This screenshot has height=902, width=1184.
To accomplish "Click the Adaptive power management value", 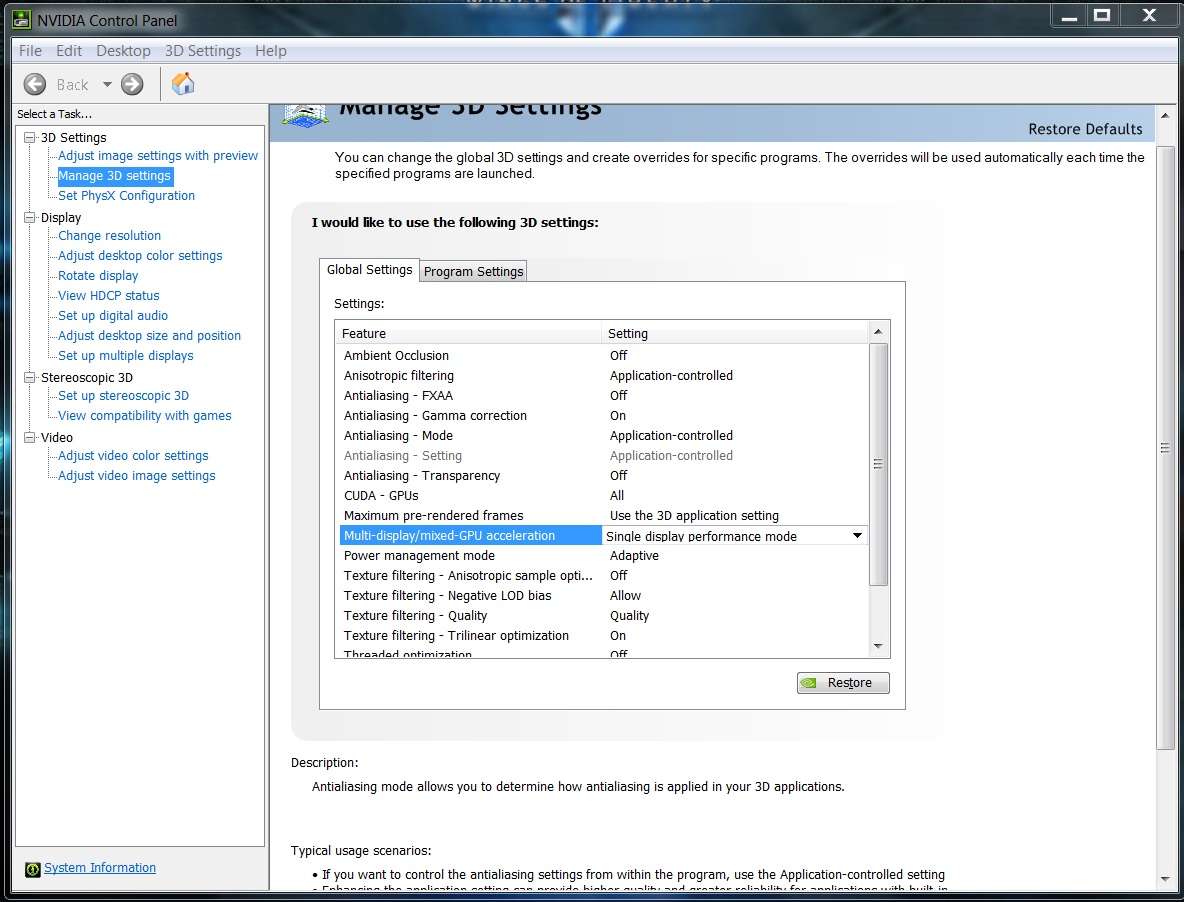I will (634, 556).
